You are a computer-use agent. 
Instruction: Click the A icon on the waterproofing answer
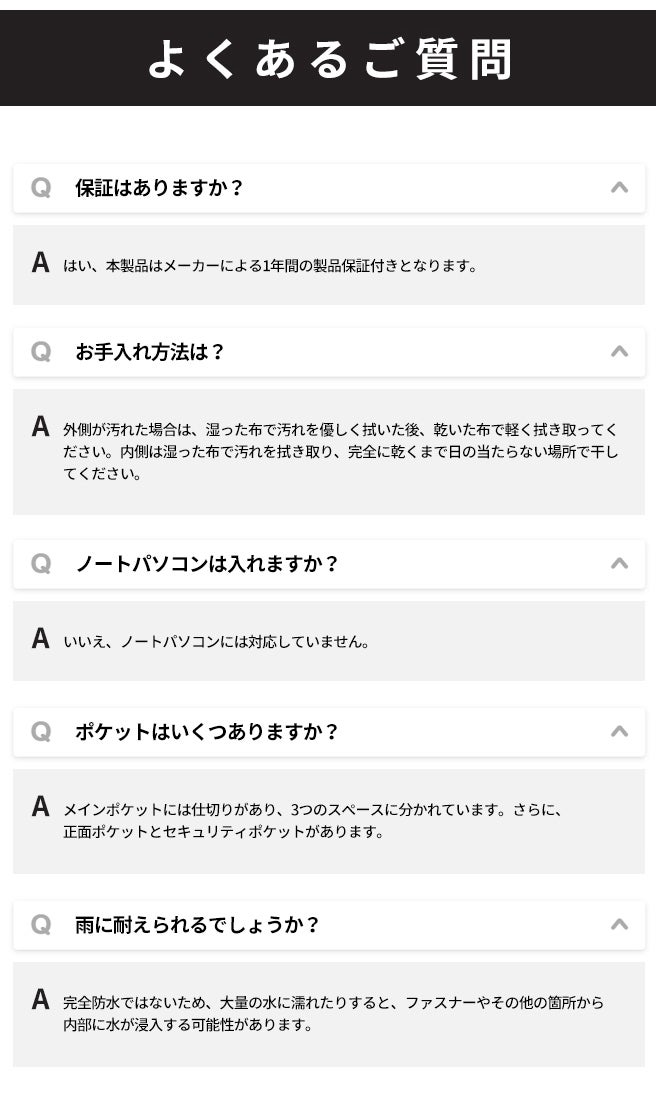(x=41, y=999)
